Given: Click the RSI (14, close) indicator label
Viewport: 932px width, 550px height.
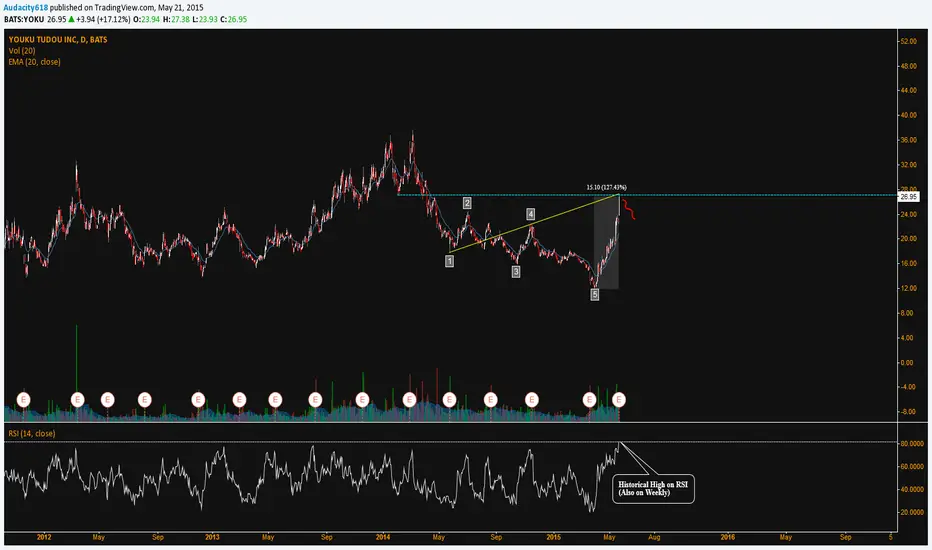Looking at the screenshot, I should coord(32,433).
